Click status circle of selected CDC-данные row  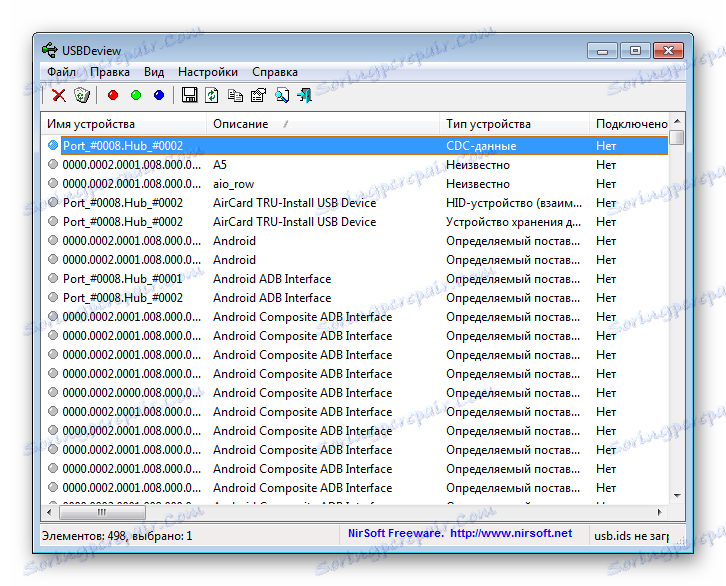53,145
